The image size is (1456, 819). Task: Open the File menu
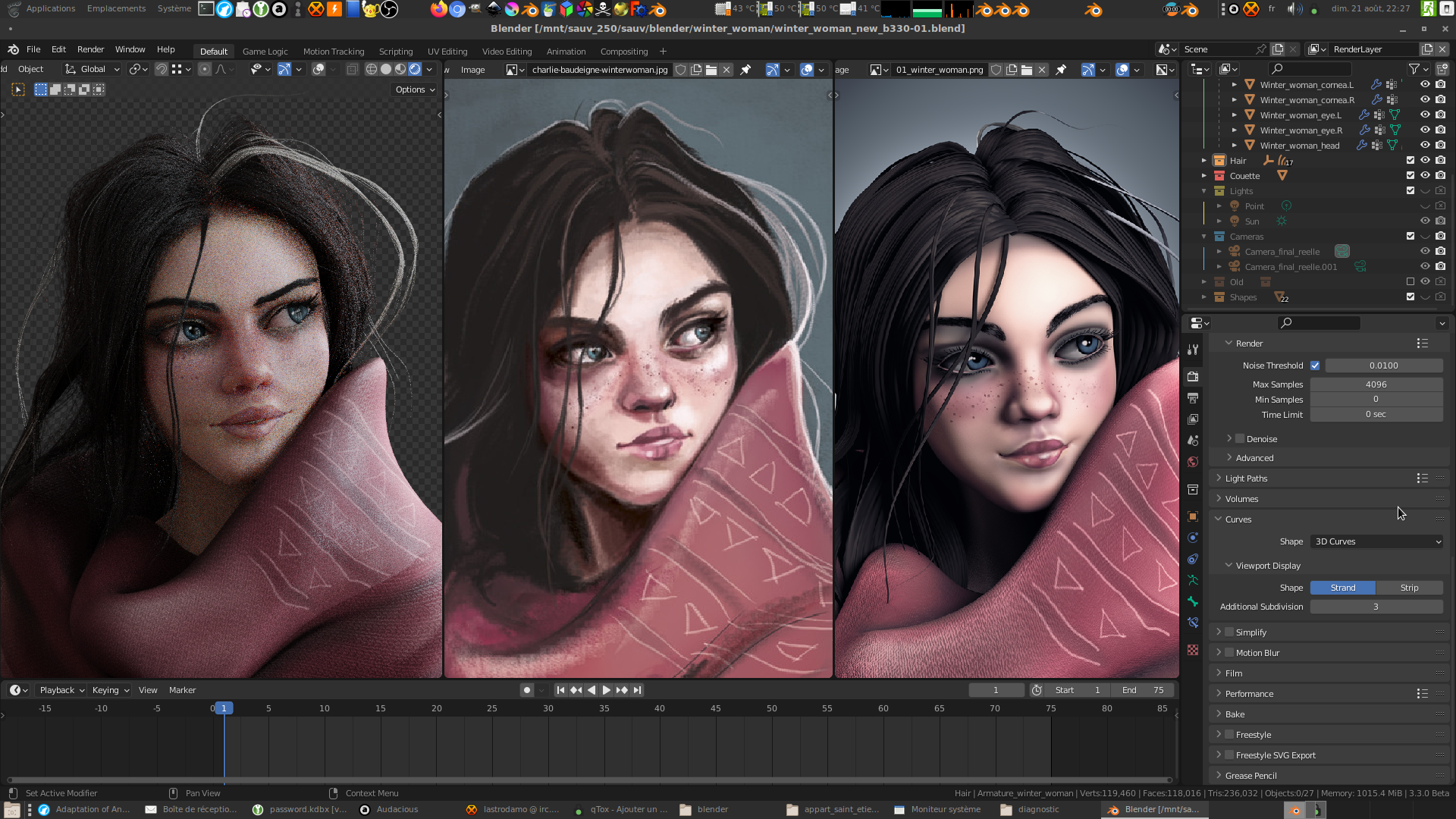tap(33, 49)
